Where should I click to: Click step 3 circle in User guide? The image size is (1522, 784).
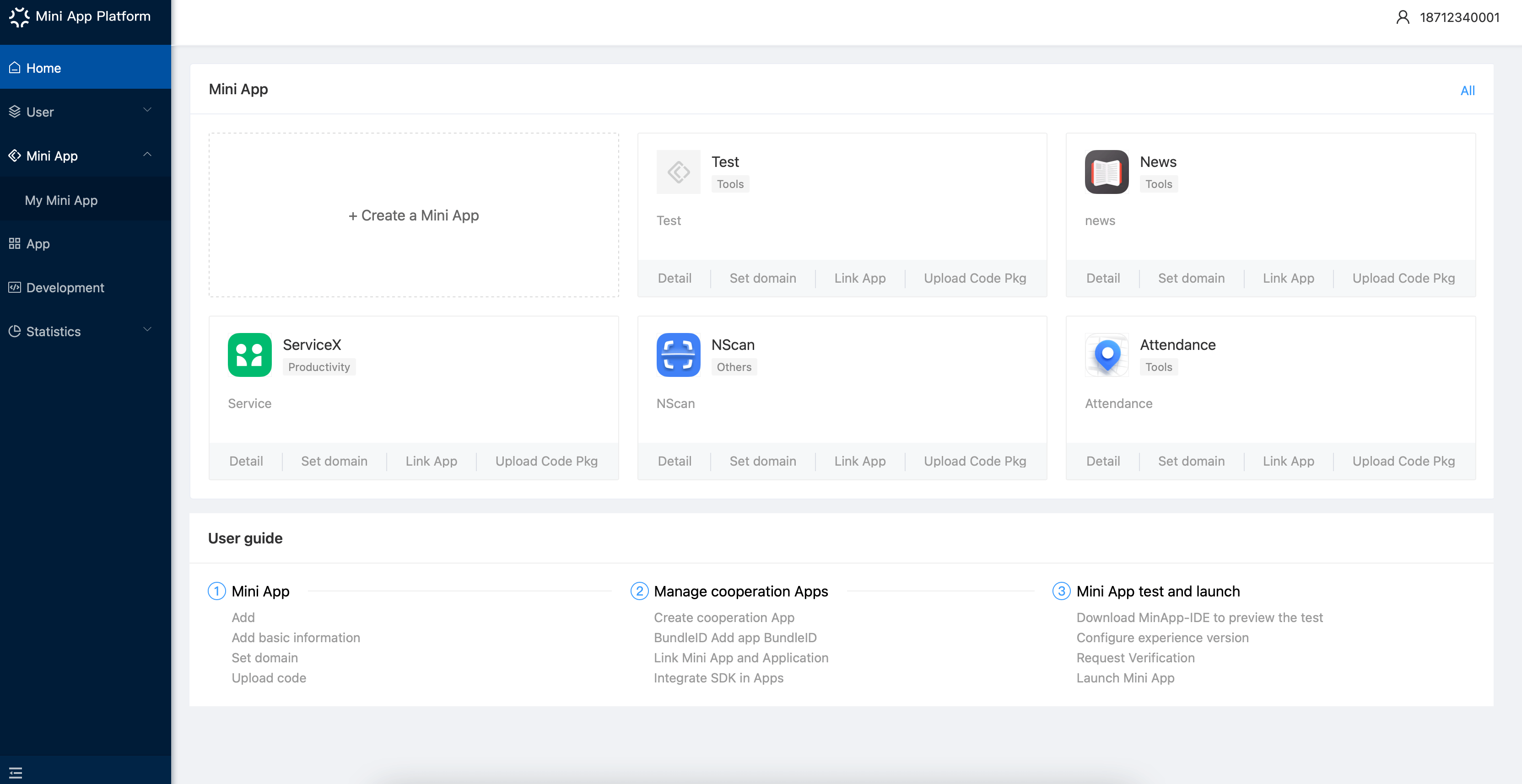(1062, 591)
